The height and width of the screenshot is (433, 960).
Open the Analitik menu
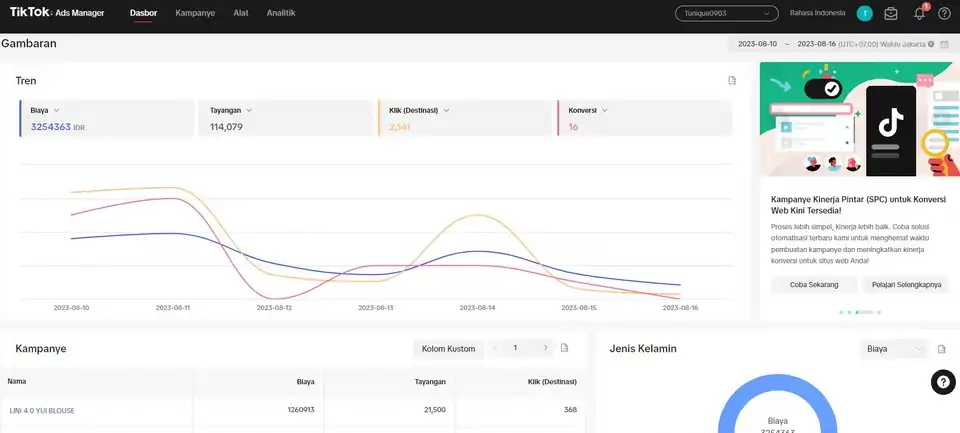click(x=281, y=13)
